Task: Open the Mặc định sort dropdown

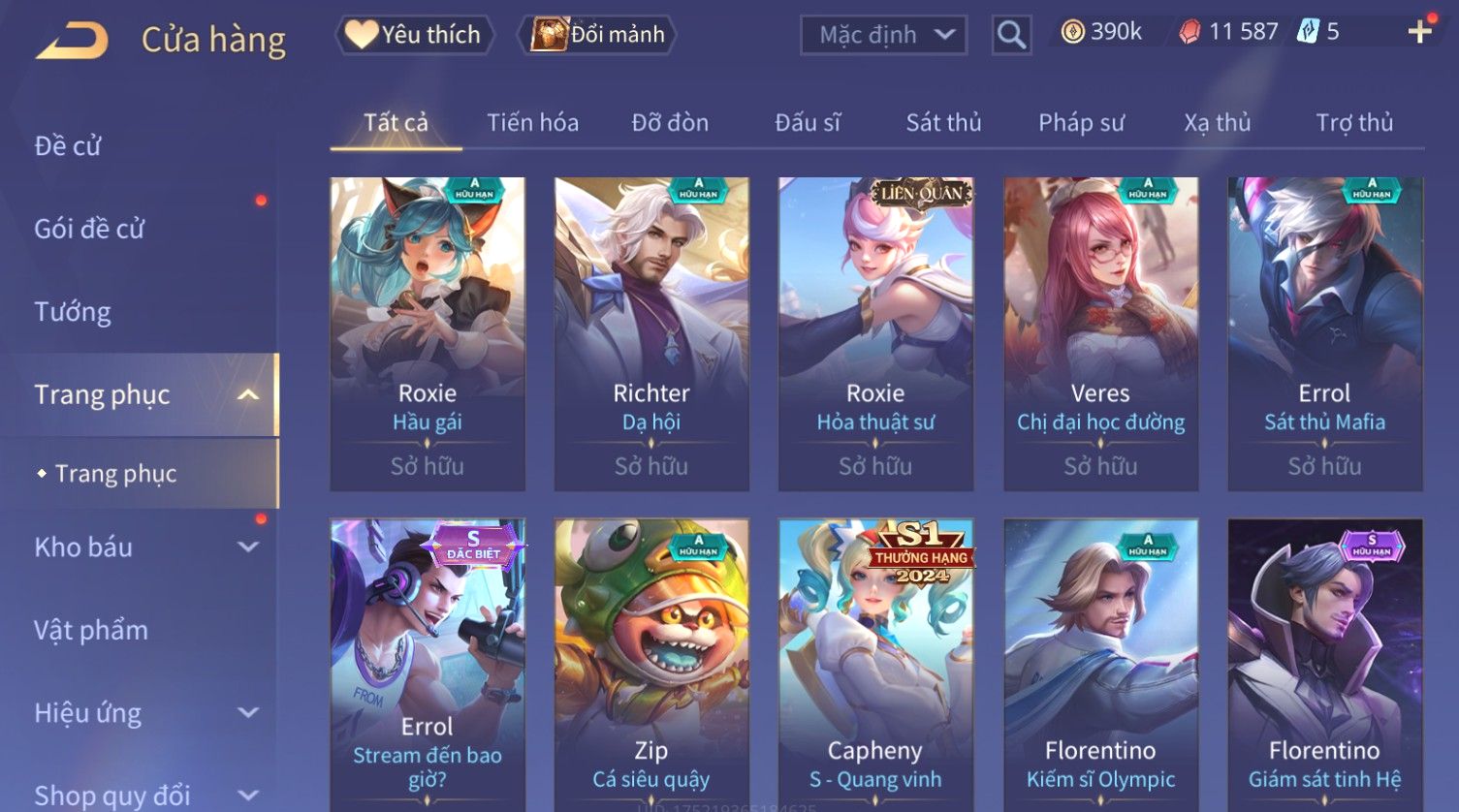Action: (883, 35)
